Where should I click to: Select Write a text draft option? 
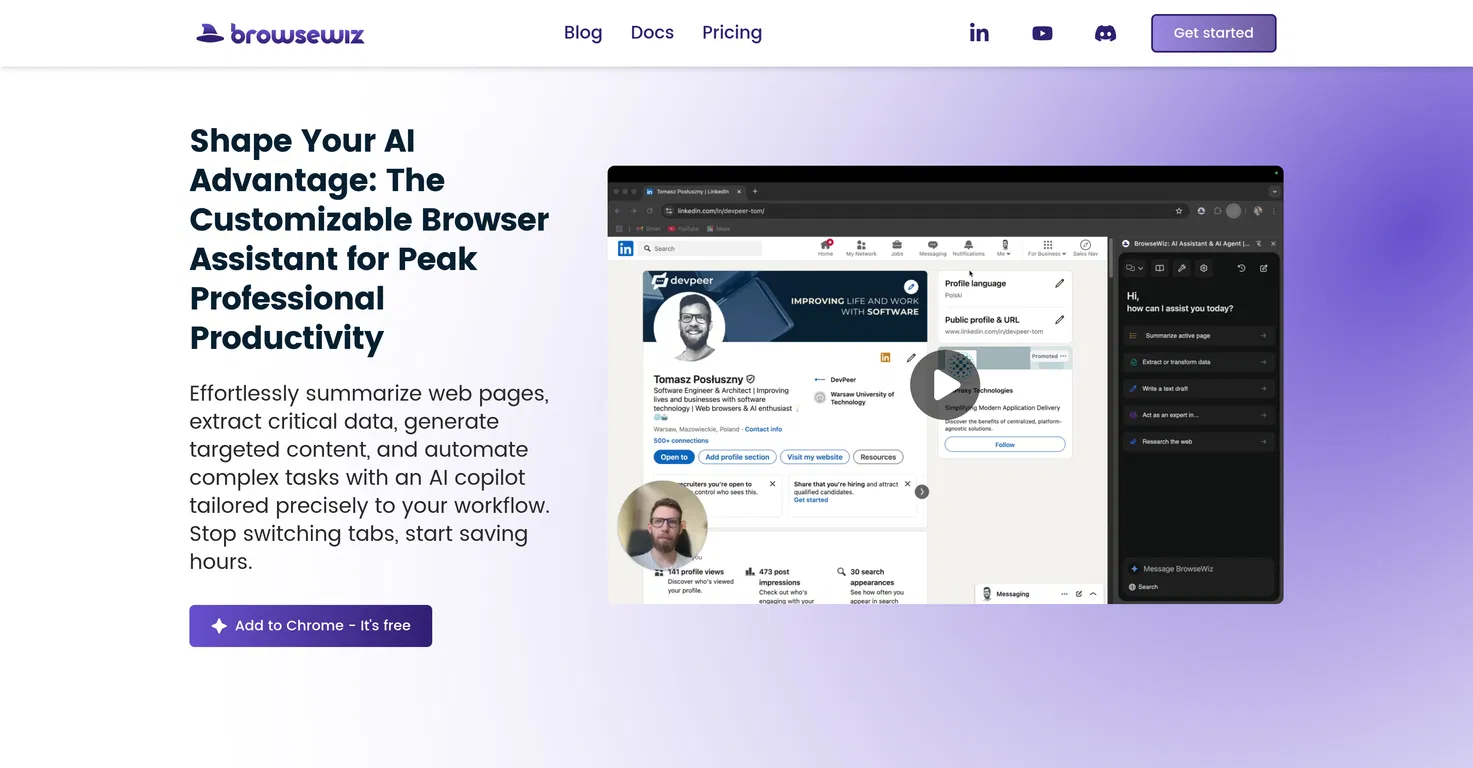tap(1199, 388)
